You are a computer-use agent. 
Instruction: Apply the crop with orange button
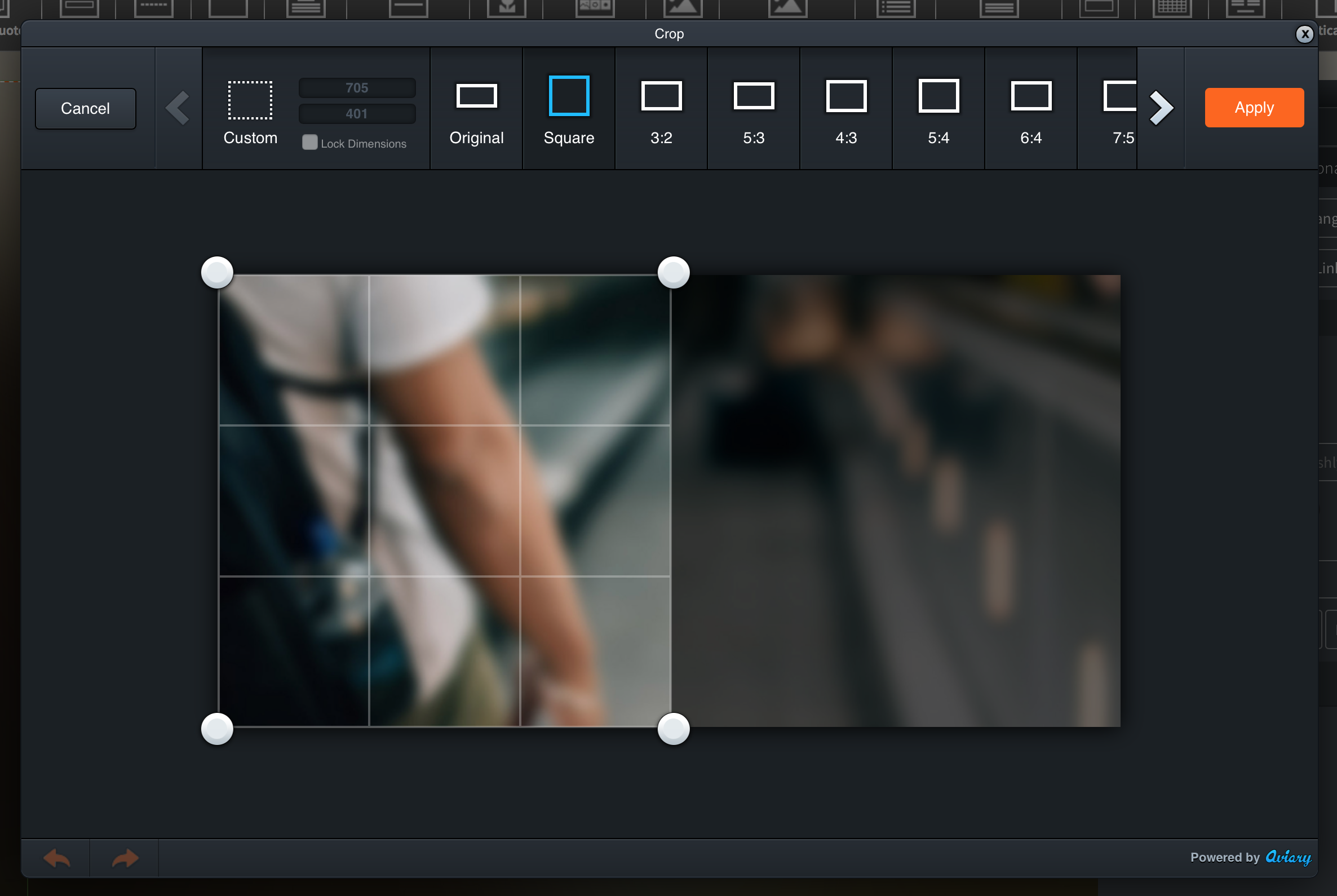tap(1254, 108)
